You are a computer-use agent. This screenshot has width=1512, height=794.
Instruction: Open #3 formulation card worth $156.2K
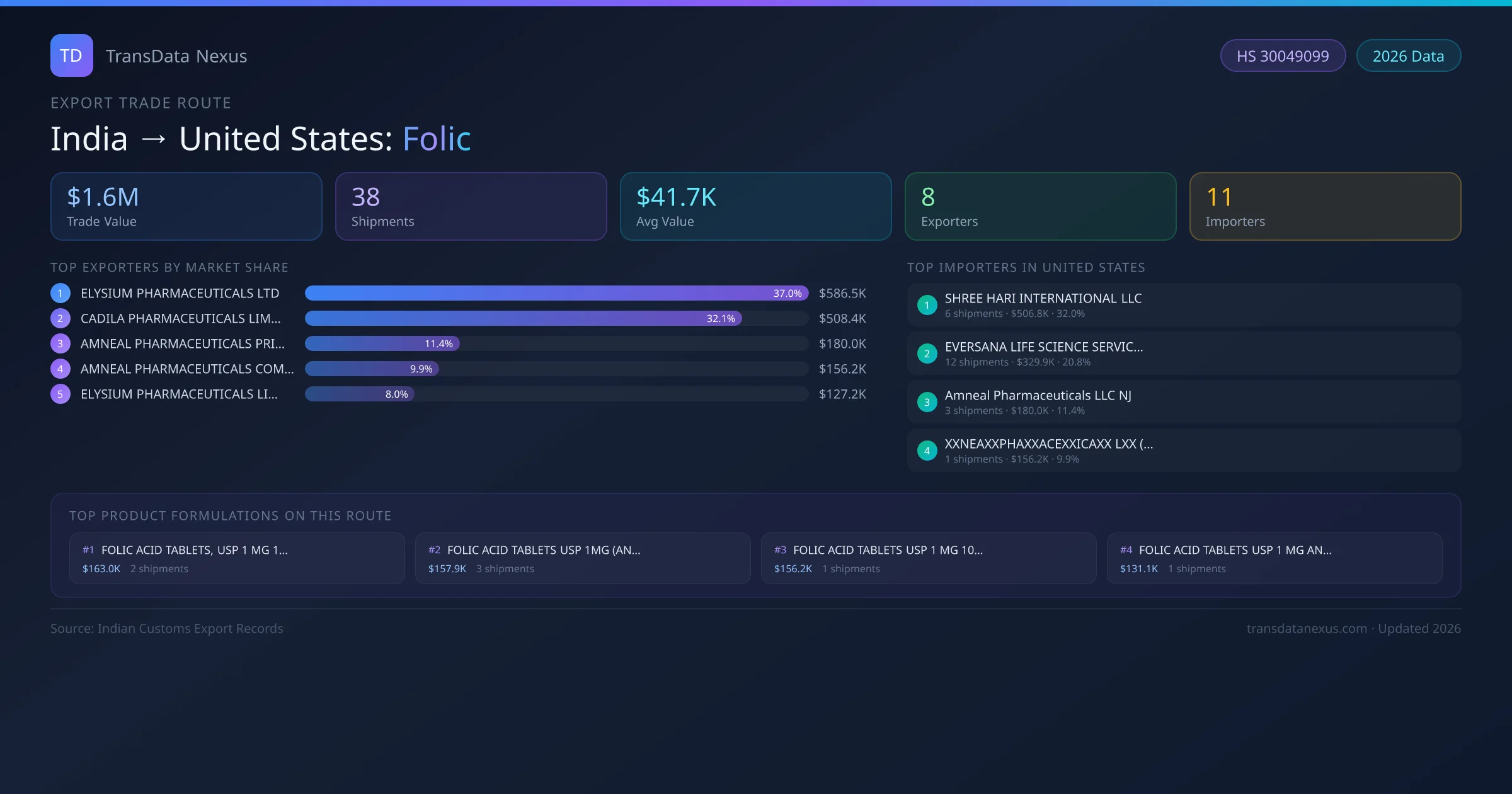928,558
